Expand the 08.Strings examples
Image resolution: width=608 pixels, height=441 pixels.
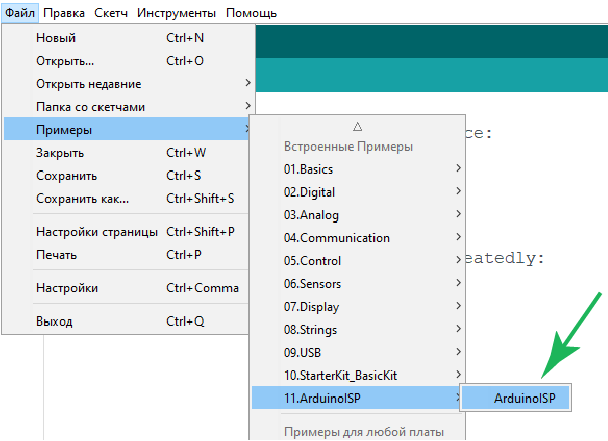(357, 329)
